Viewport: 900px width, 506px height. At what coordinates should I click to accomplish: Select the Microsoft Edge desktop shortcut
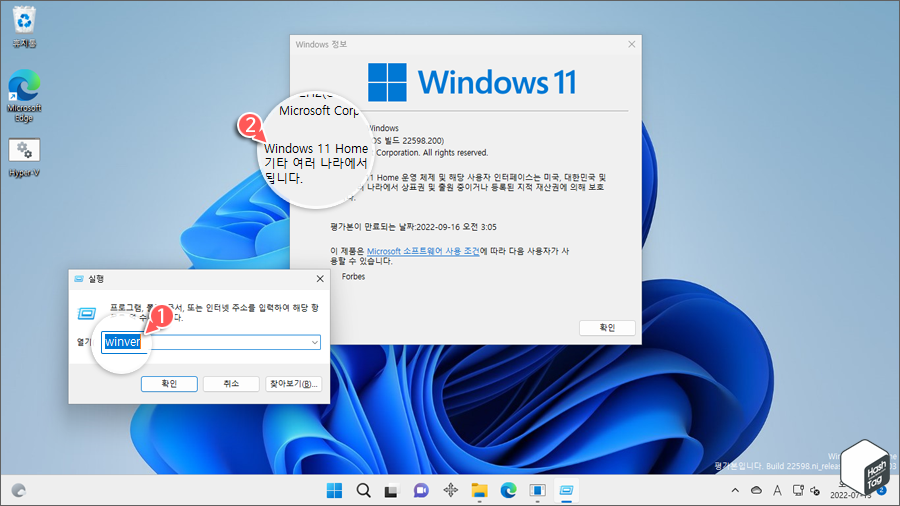point(24,96)
